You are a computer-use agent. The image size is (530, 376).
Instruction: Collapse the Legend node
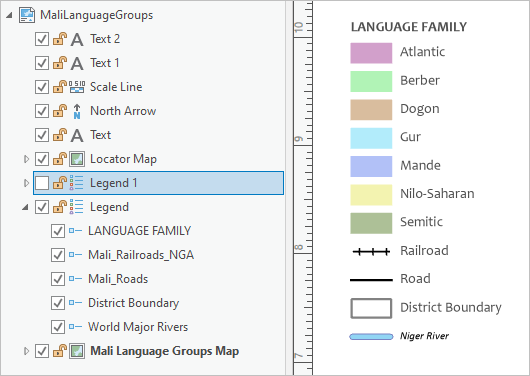click(25, 207)
